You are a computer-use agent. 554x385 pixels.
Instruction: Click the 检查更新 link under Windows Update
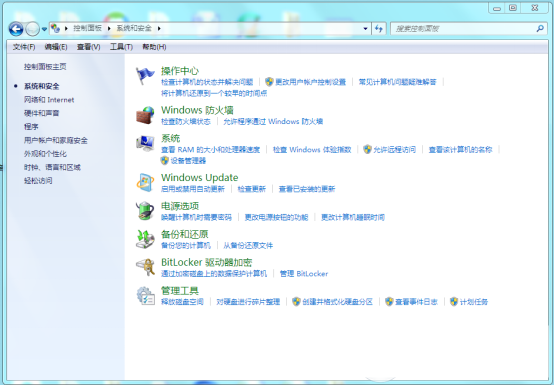click(x=251, y=189)
